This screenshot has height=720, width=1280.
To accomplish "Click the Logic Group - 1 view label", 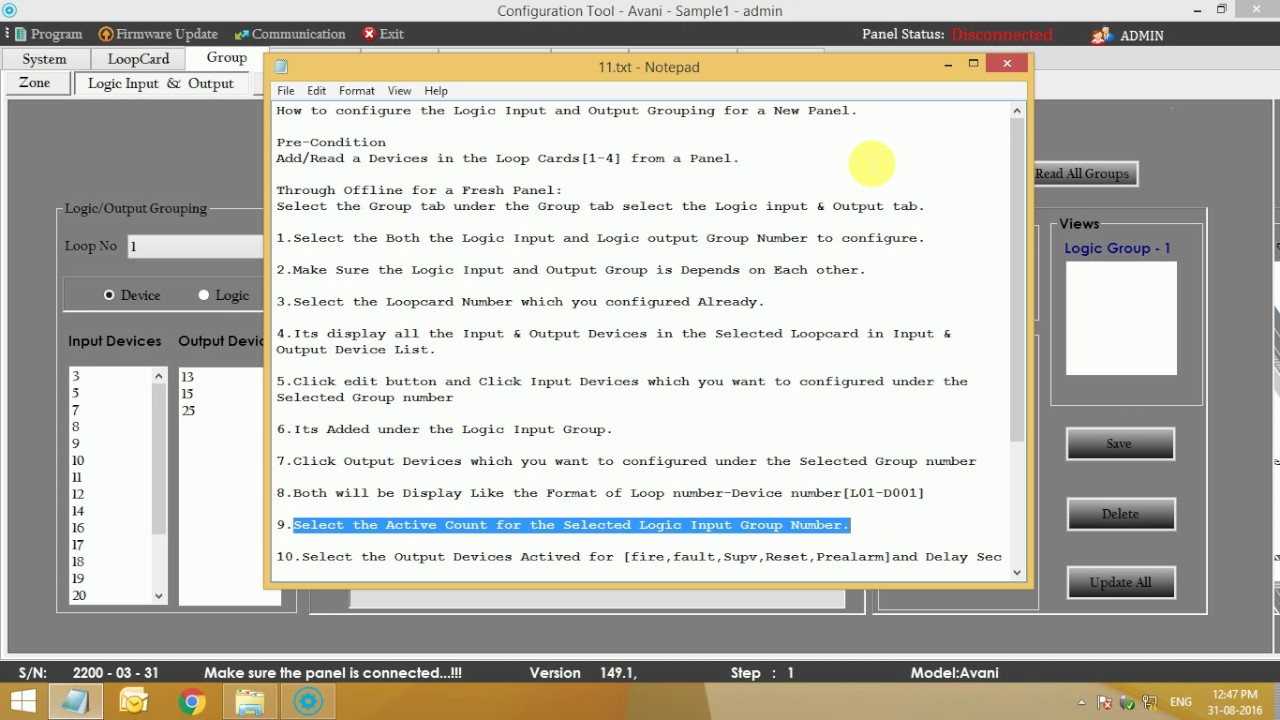I will [1117, 248].
